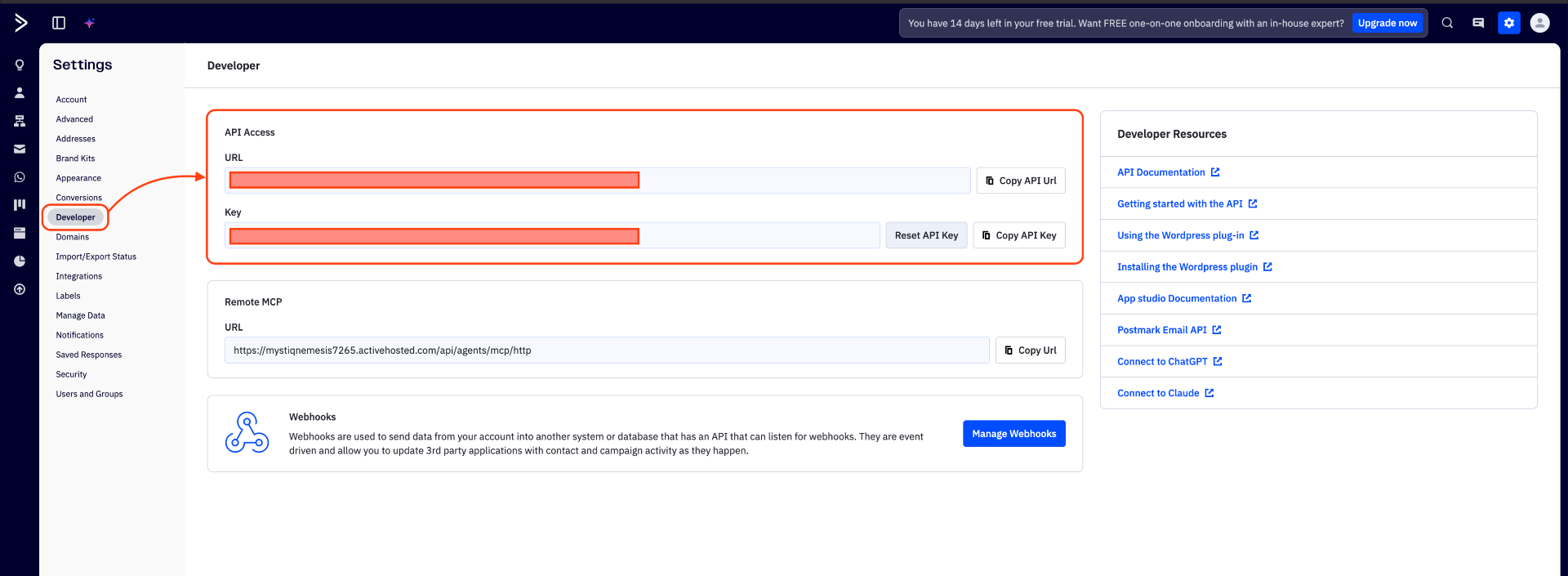Select the Developer settings item
Screen dimensions: 1568x576
tap(76, 217)
